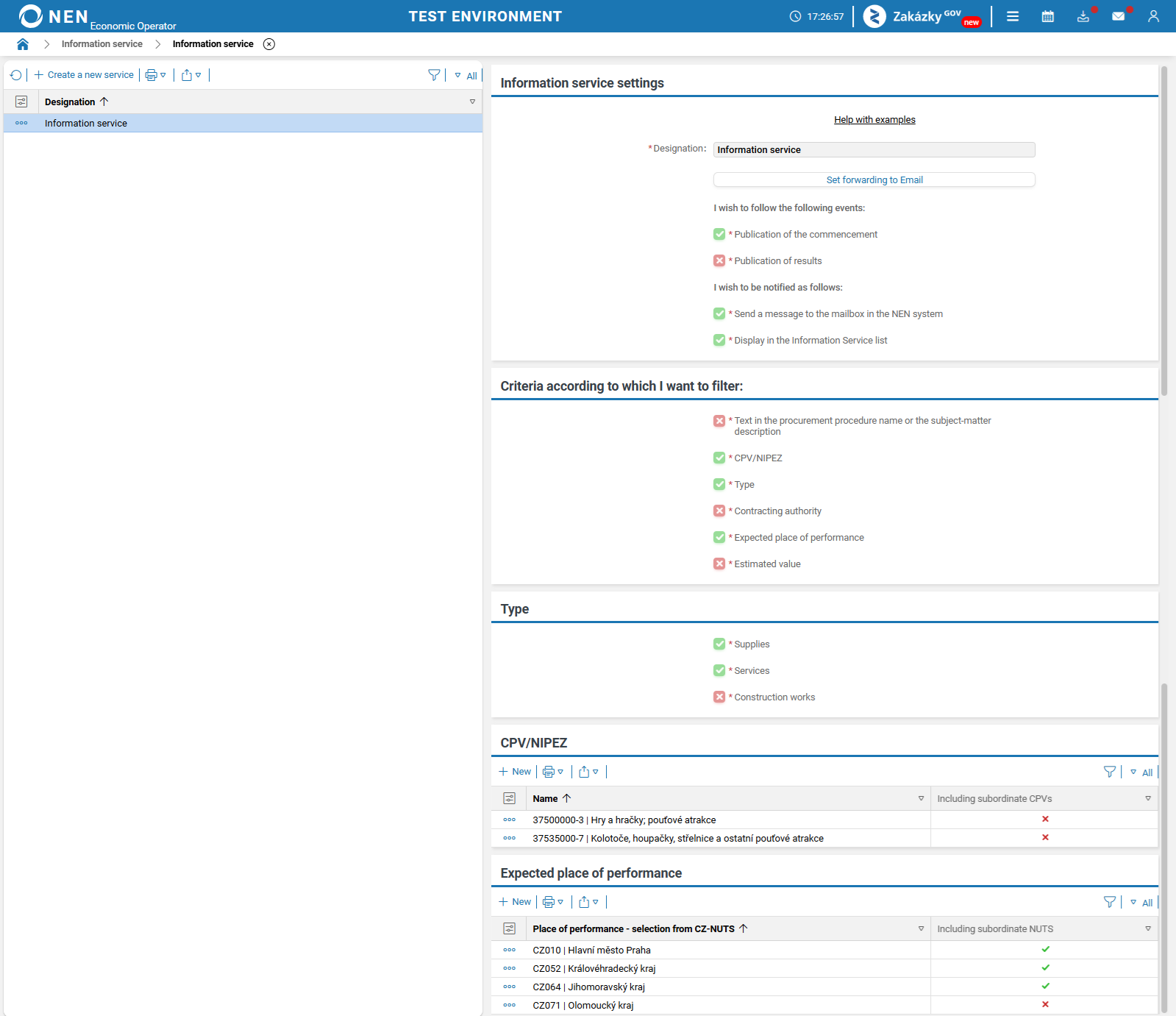
Task: Add New entry in CPV/NIPEZ section
Action: point(515,772)
